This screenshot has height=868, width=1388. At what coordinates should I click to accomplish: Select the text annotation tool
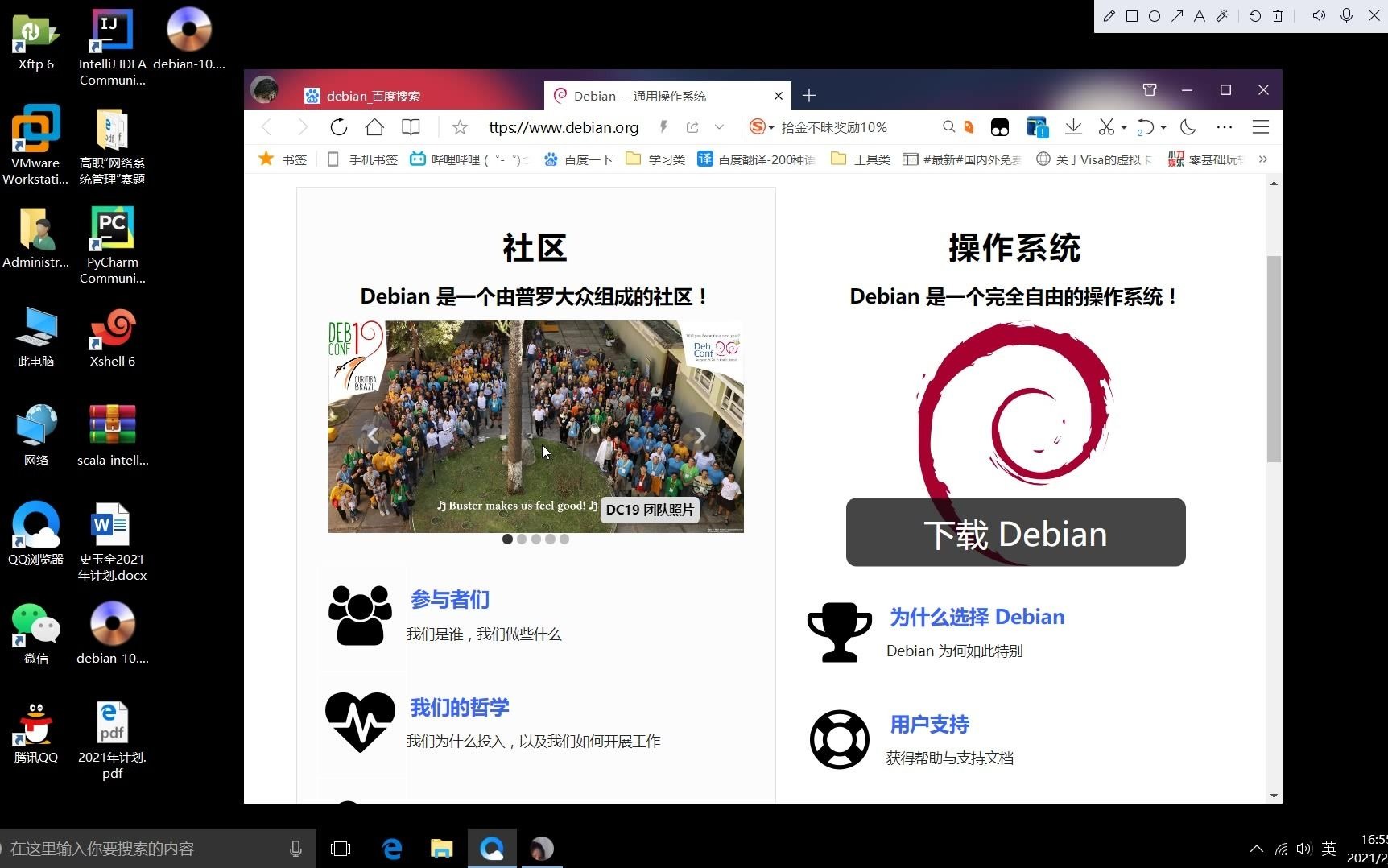click(1199, 16)
